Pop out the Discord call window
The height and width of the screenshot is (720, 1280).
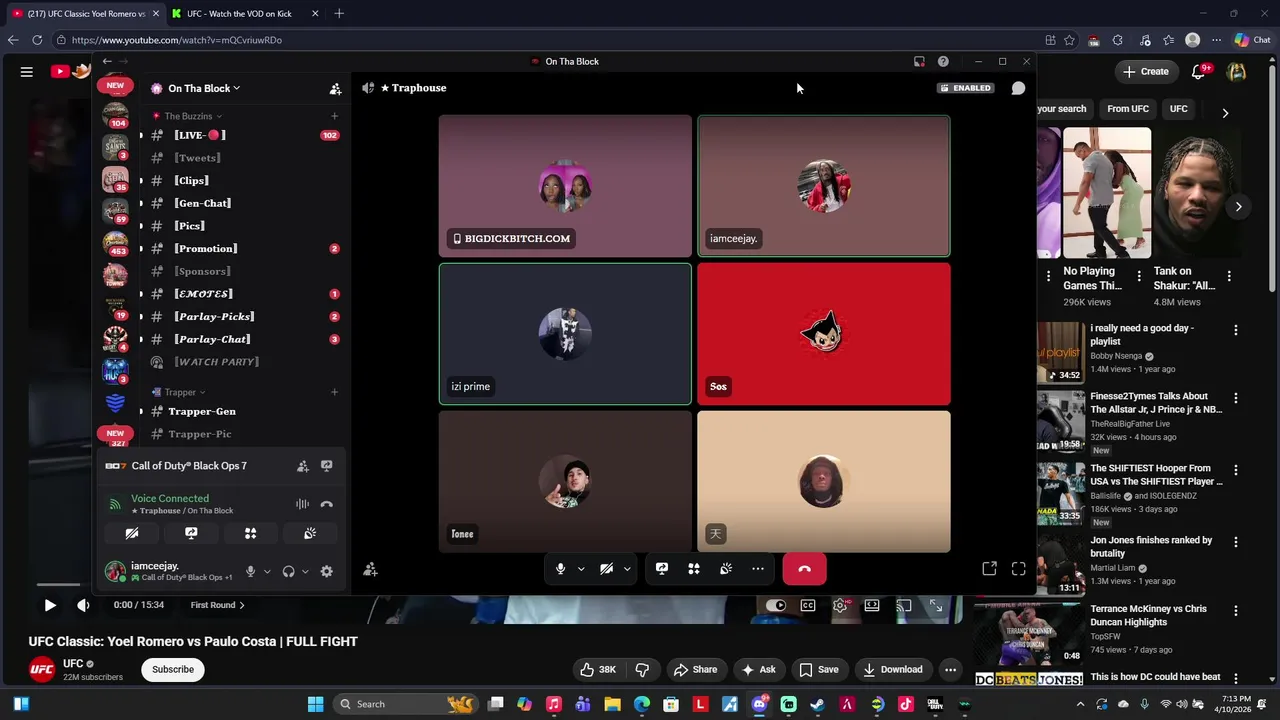tap(989, 569)
